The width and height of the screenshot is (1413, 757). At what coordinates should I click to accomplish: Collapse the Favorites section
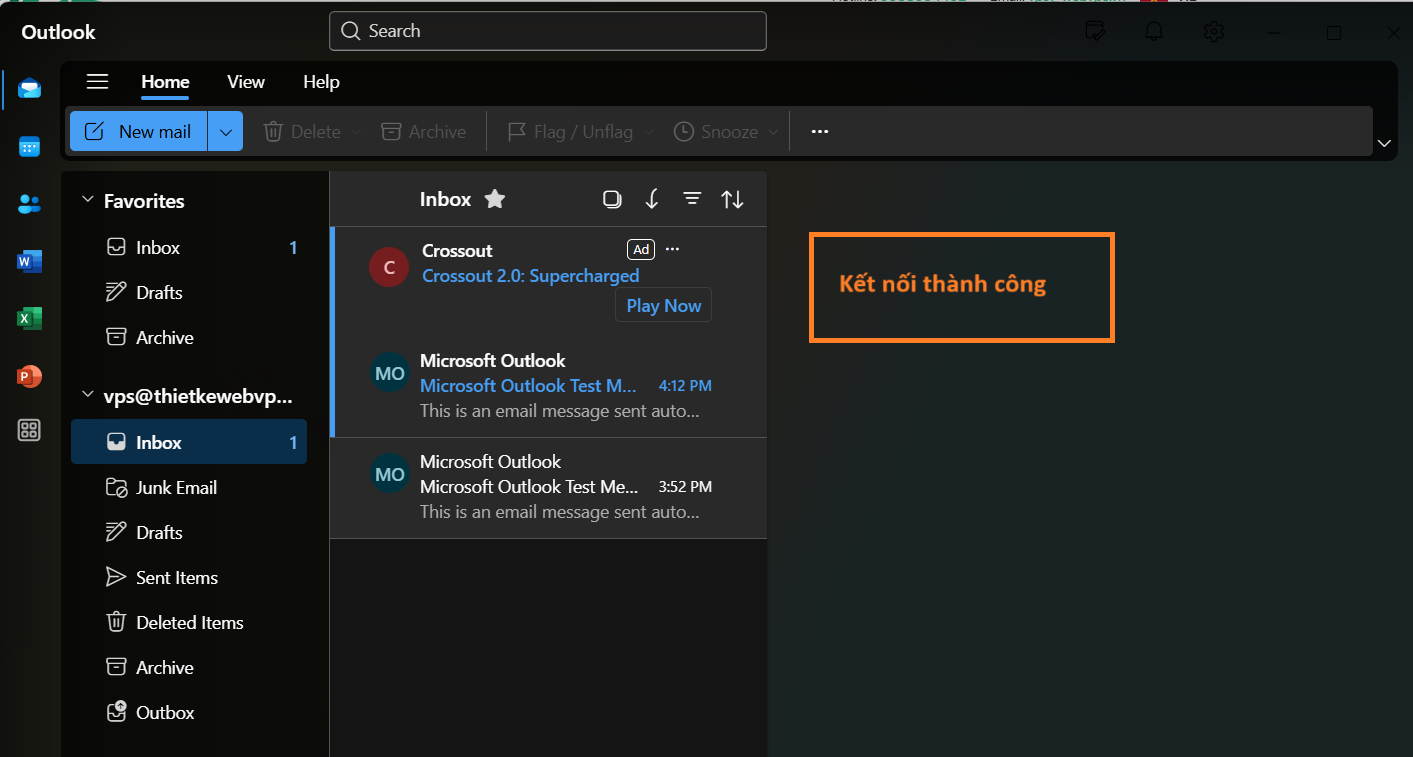pos(87,200)
